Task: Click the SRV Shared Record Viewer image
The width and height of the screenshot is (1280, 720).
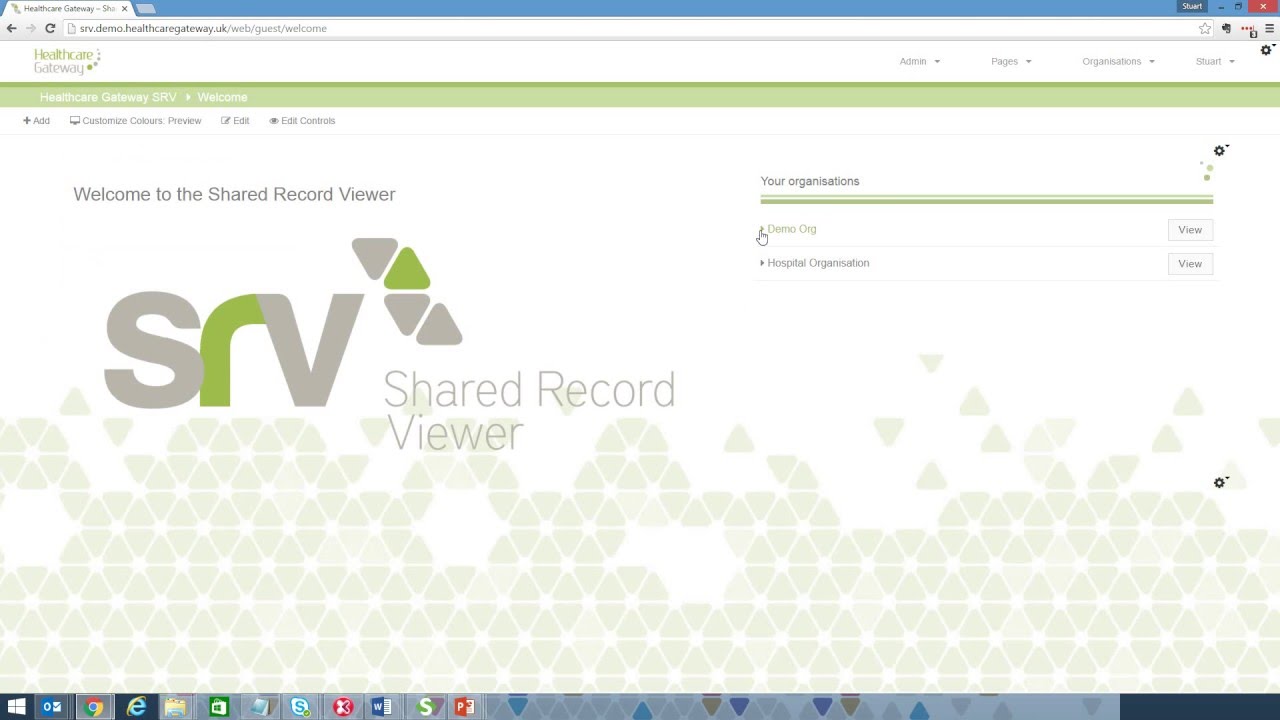Action: click(389, 346)
